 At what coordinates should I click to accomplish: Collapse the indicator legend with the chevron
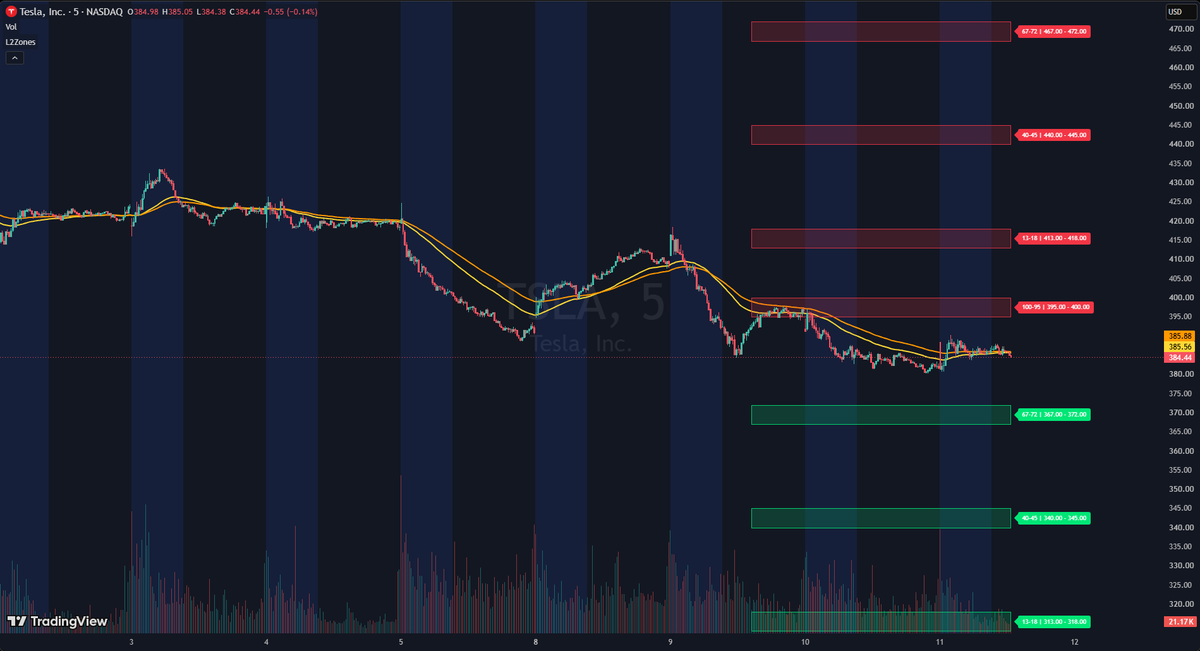point(14,58)
